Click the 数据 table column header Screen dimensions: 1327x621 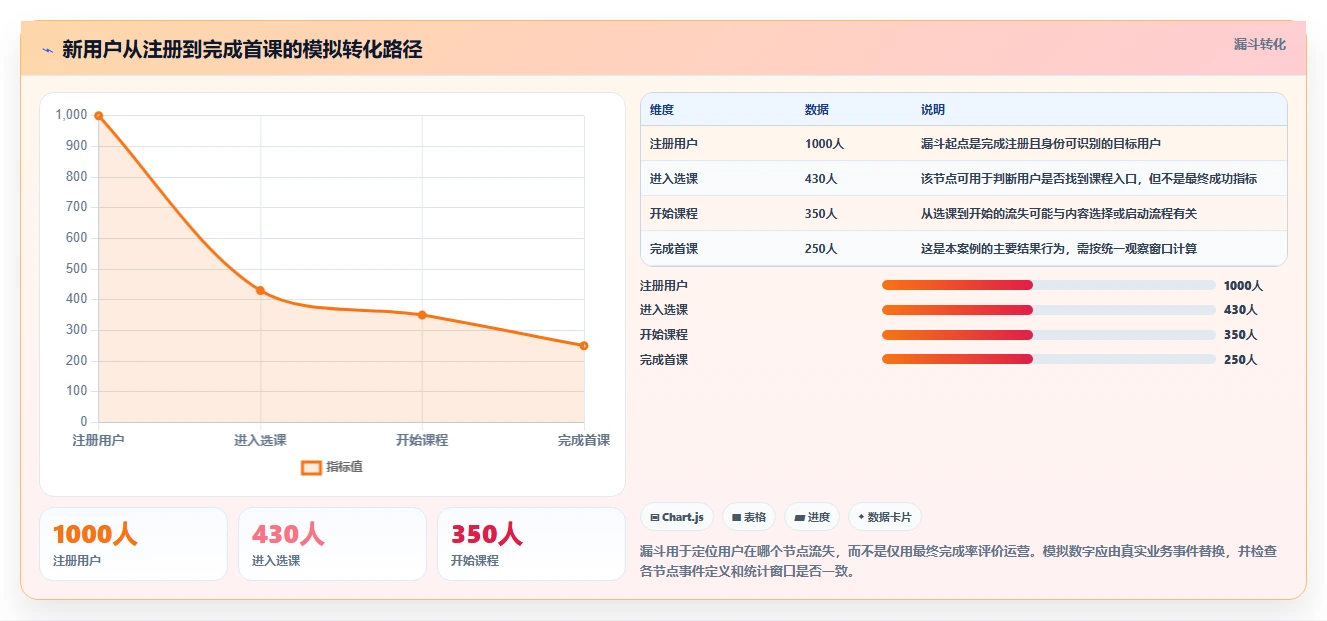click(x=817, y=110)
